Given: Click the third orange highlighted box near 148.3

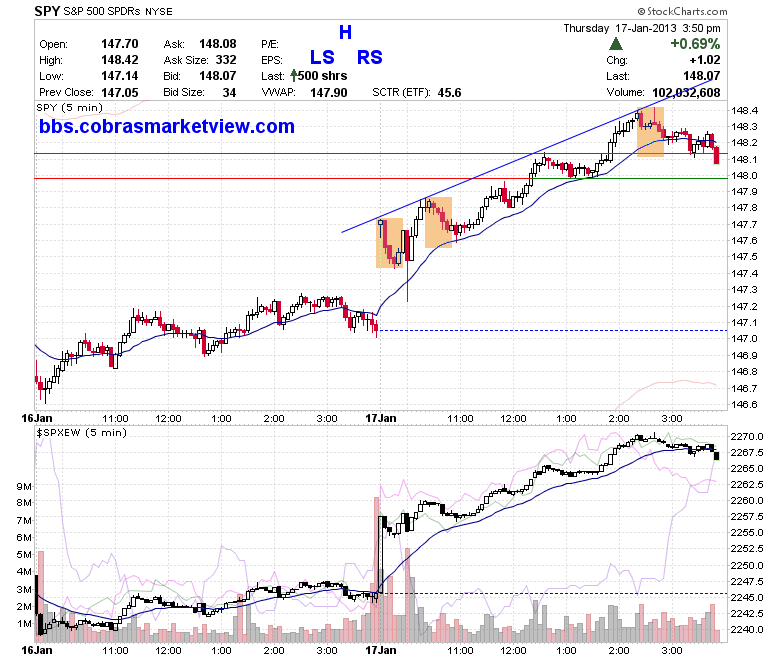Looking at the screenshot, I should click(650, 132).
